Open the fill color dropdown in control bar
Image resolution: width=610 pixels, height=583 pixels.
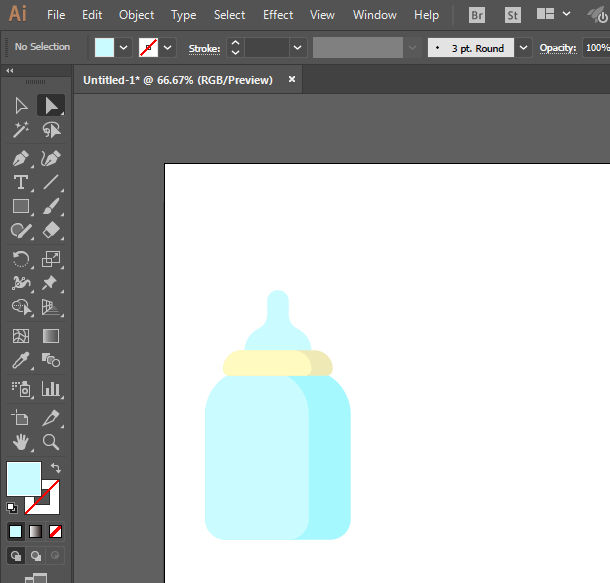point(124,47)
